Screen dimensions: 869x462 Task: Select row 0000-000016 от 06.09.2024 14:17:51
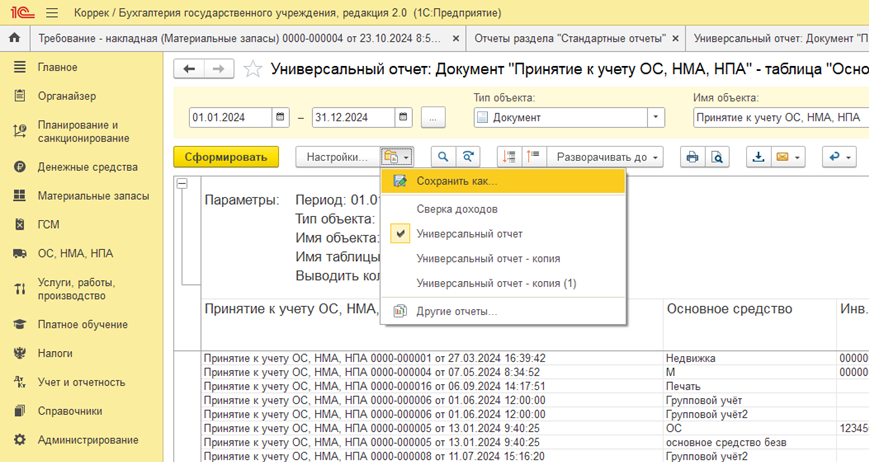(375, 386)
